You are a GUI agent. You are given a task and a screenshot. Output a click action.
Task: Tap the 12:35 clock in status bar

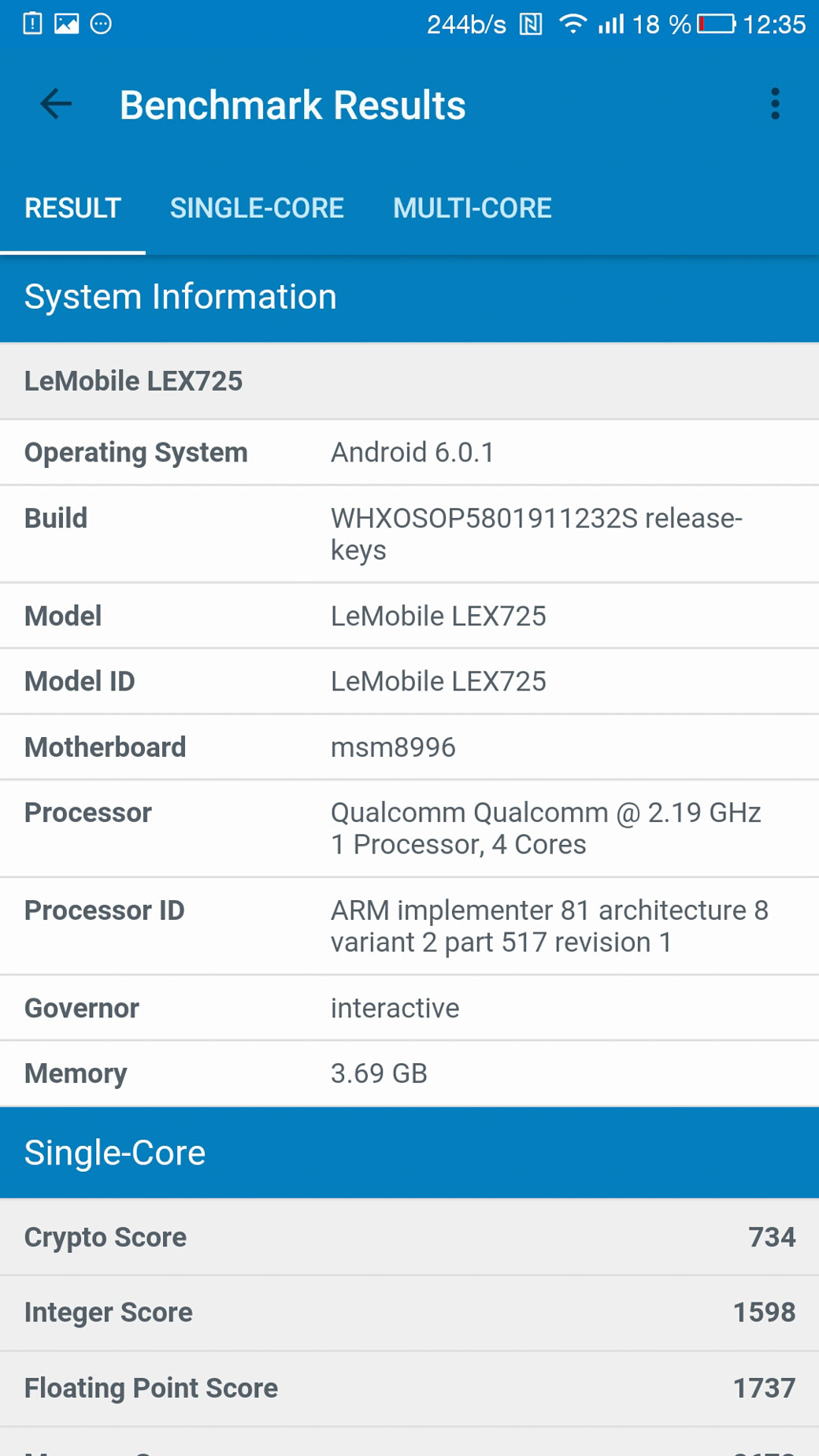[774, 24]
